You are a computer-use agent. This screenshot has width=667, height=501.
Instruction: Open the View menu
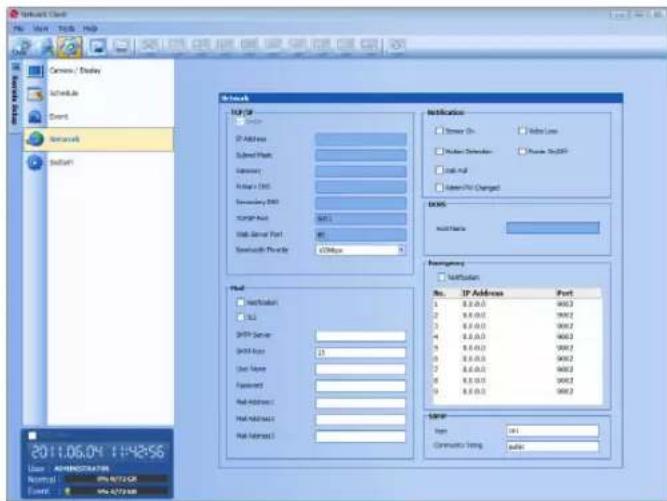40,28
